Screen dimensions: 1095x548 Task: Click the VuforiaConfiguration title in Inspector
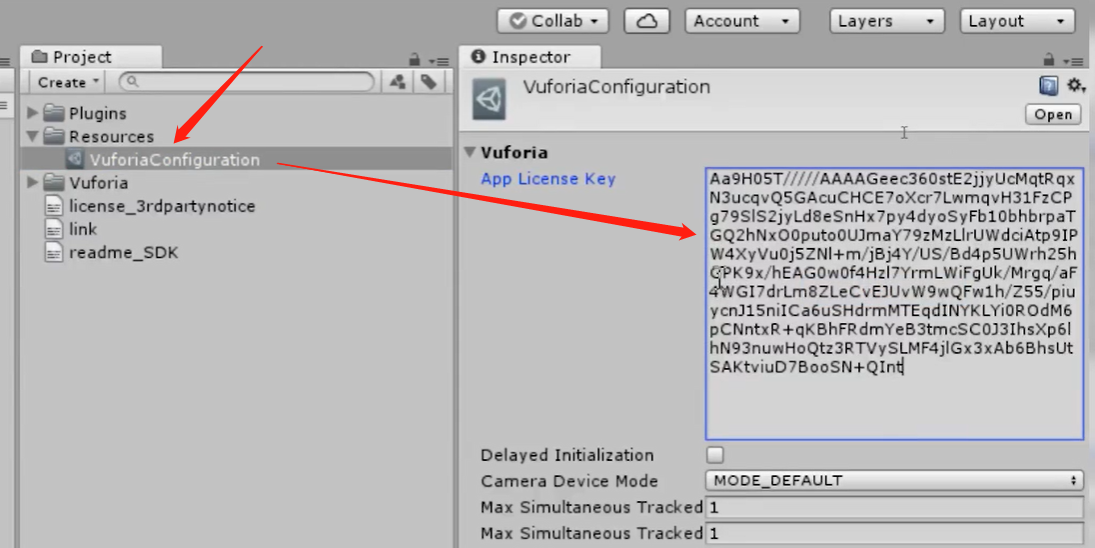pyautogui.click(x=616, y=87)
